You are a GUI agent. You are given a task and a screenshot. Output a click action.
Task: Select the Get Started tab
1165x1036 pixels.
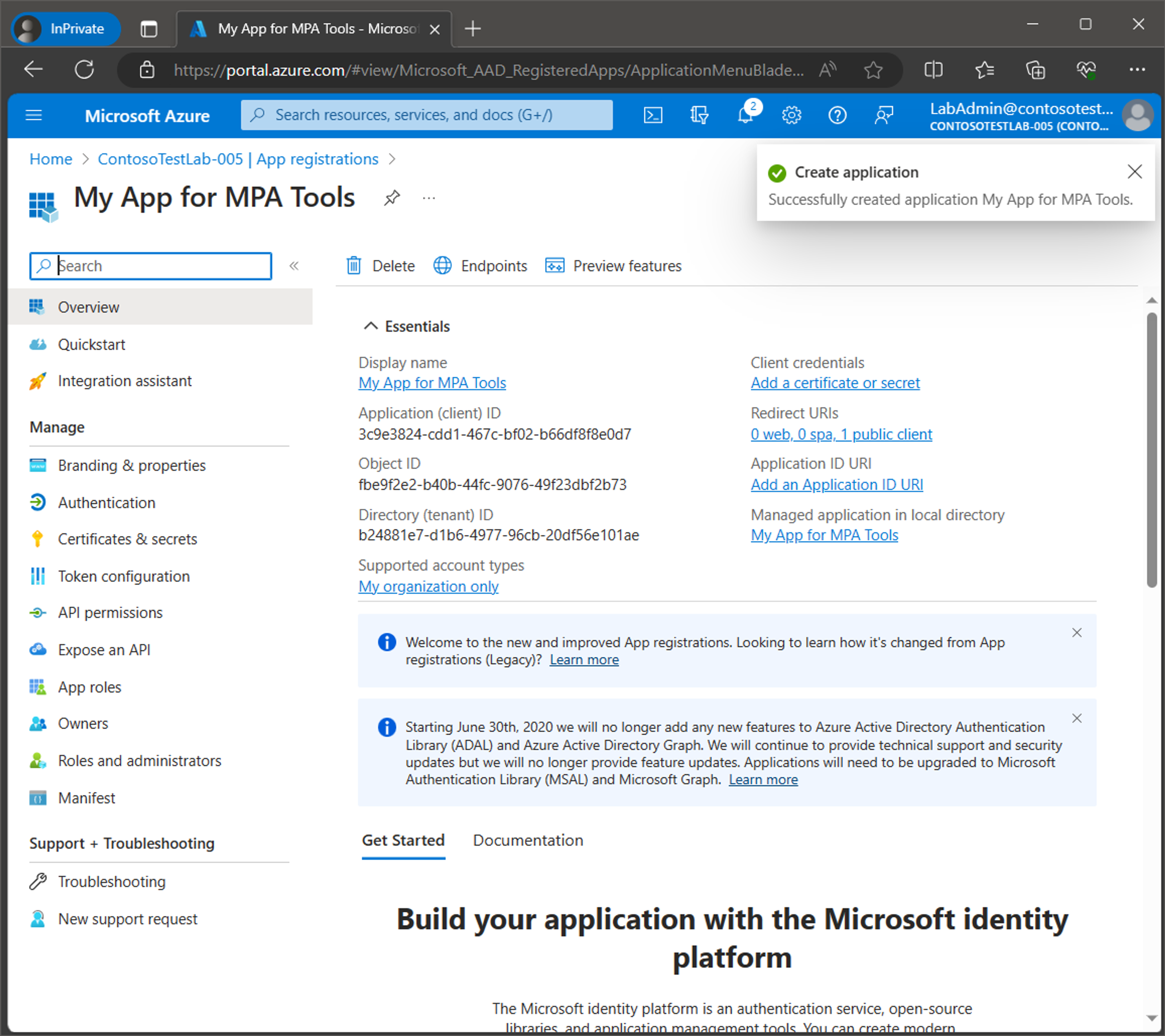[x=403, y=841]
